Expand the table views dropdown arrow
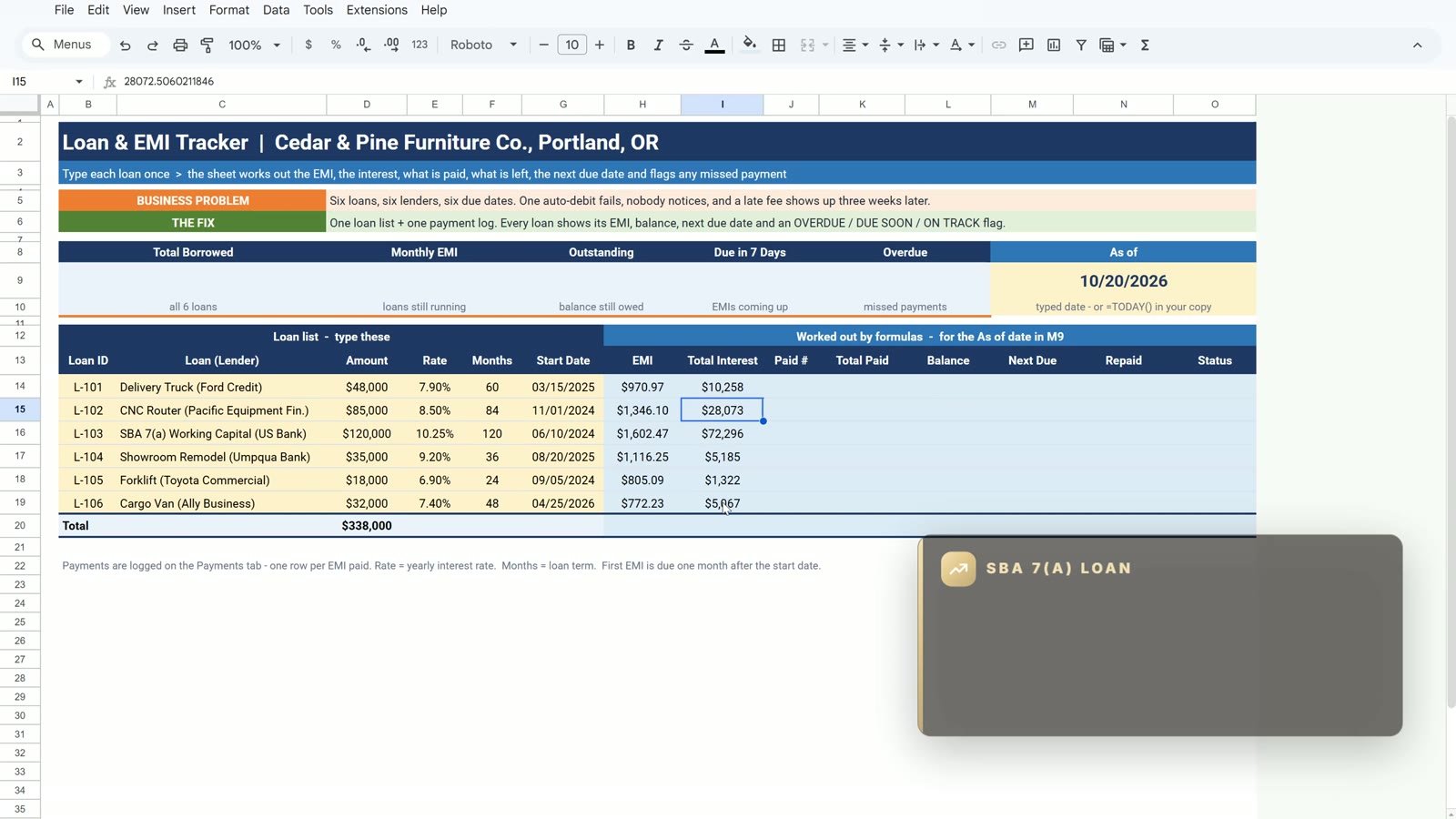The width and height of the screenshot is (1456, 819). pos(1123,45)
